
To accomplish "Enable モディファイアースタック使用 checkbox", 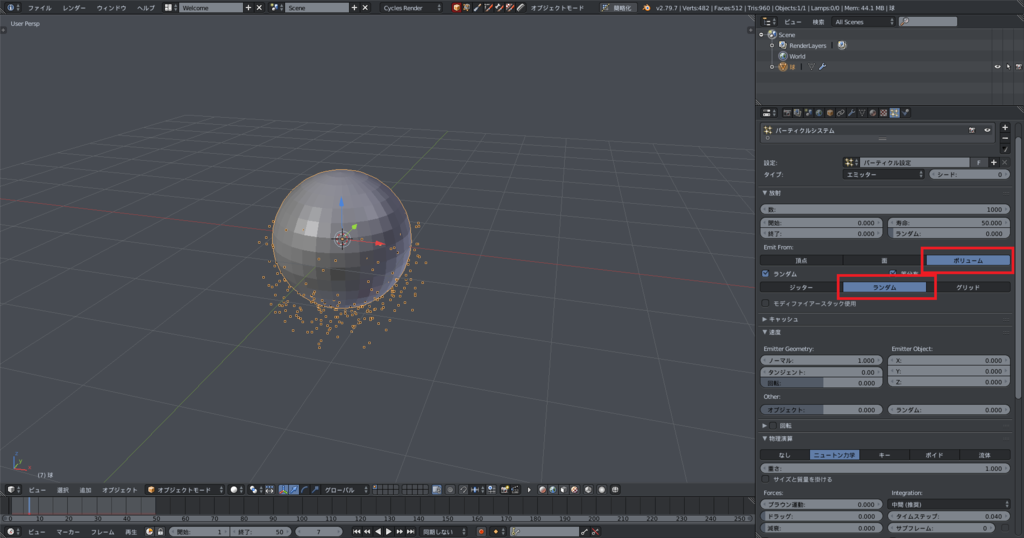I will pos(765,304).
